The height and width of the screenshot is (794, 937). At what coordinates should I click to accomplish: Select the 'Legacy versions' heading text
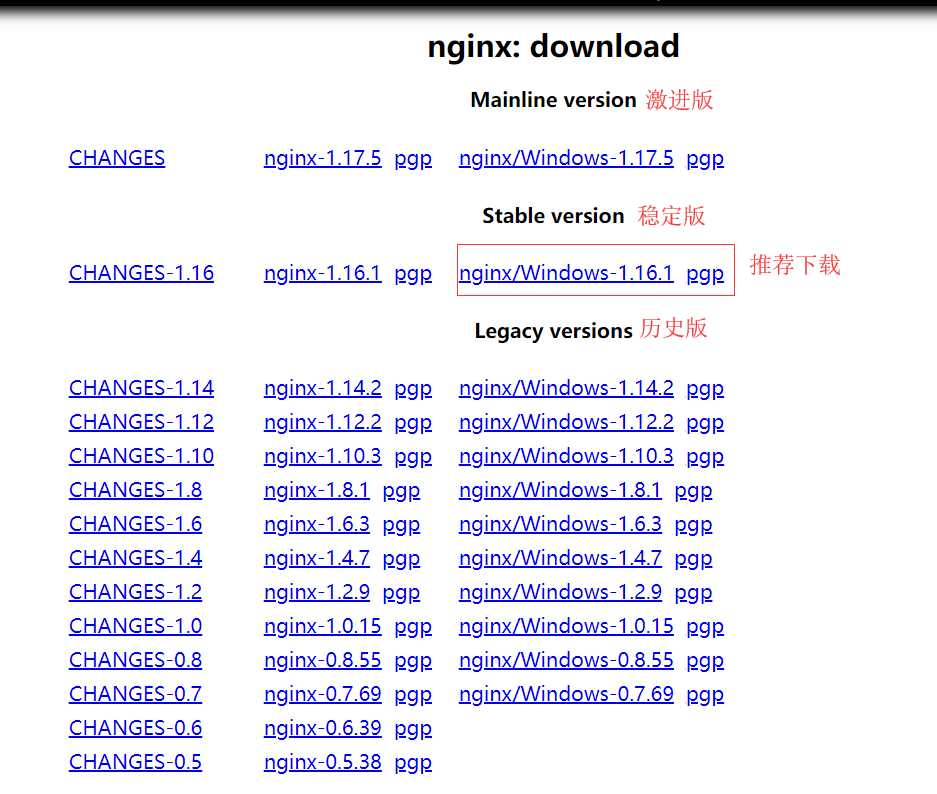click(x=553, y=332)
